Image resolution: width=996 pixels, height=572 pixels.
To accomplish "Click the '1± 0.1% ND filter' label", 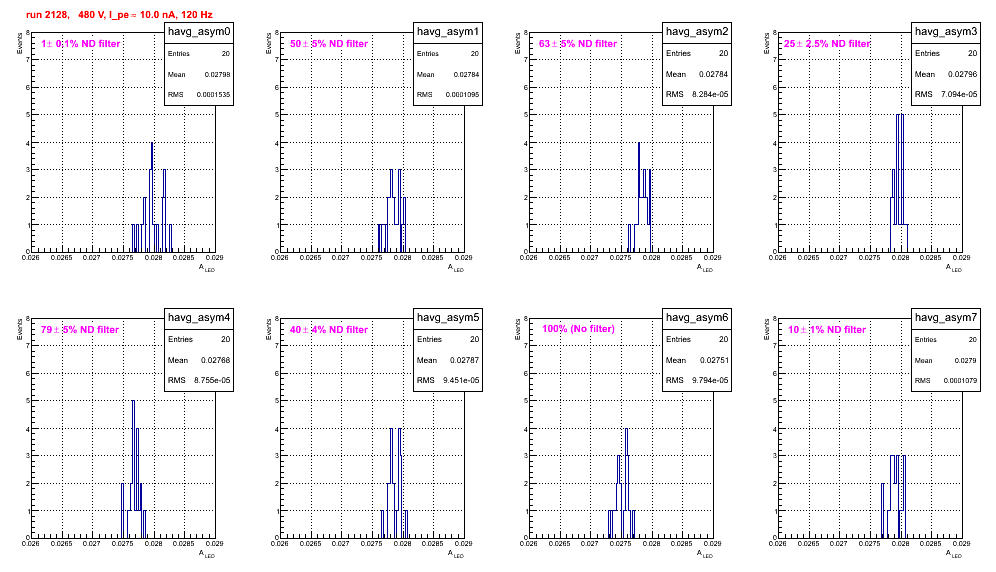I will click(81, 44).
